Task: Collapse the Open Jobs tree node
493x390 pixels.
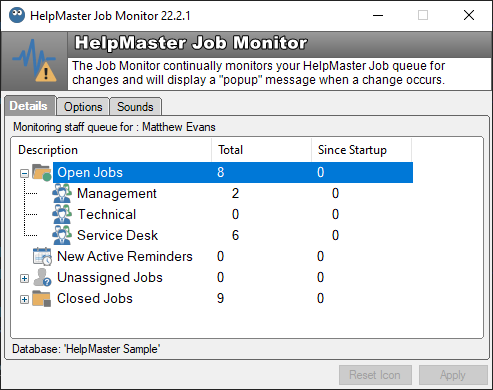Action: pos(24,173)
